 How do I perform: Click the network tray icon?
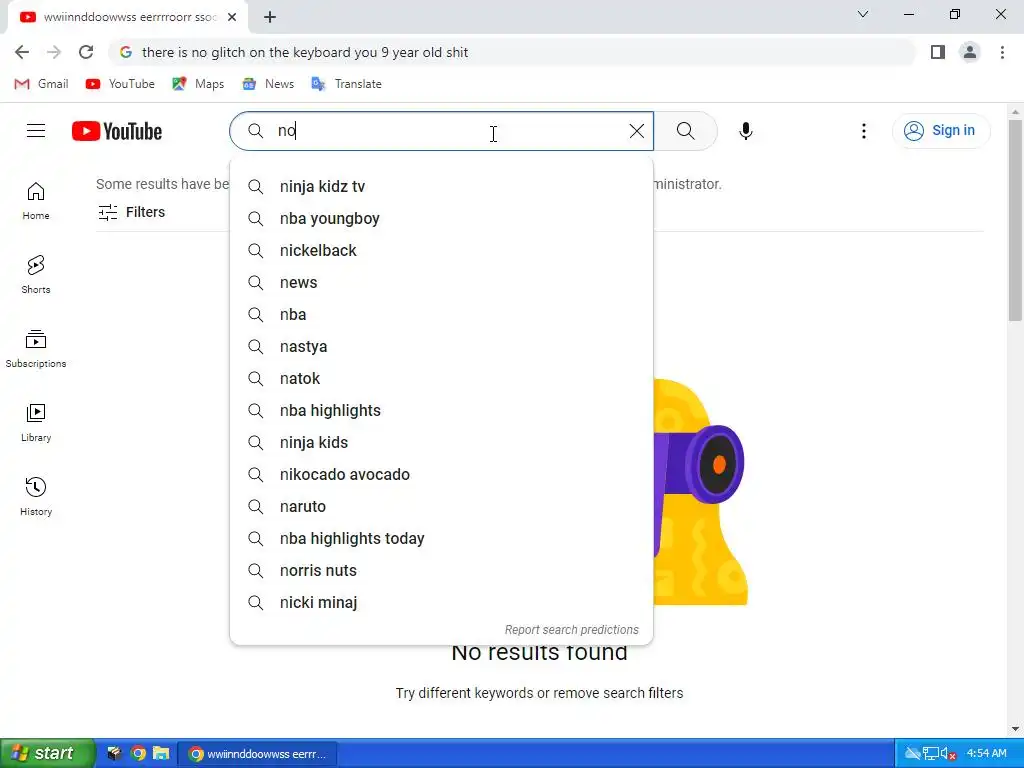tap(931, 754)
